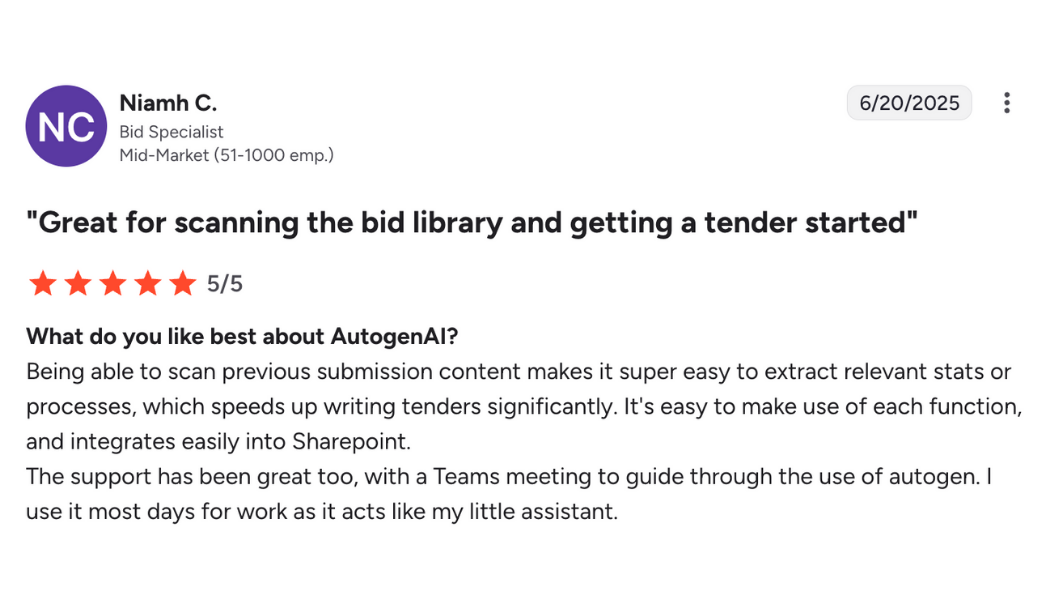Click the line mentioning Sharepoint integration
The width and height of the screenshot is (1050, 600).
point(218,442)
